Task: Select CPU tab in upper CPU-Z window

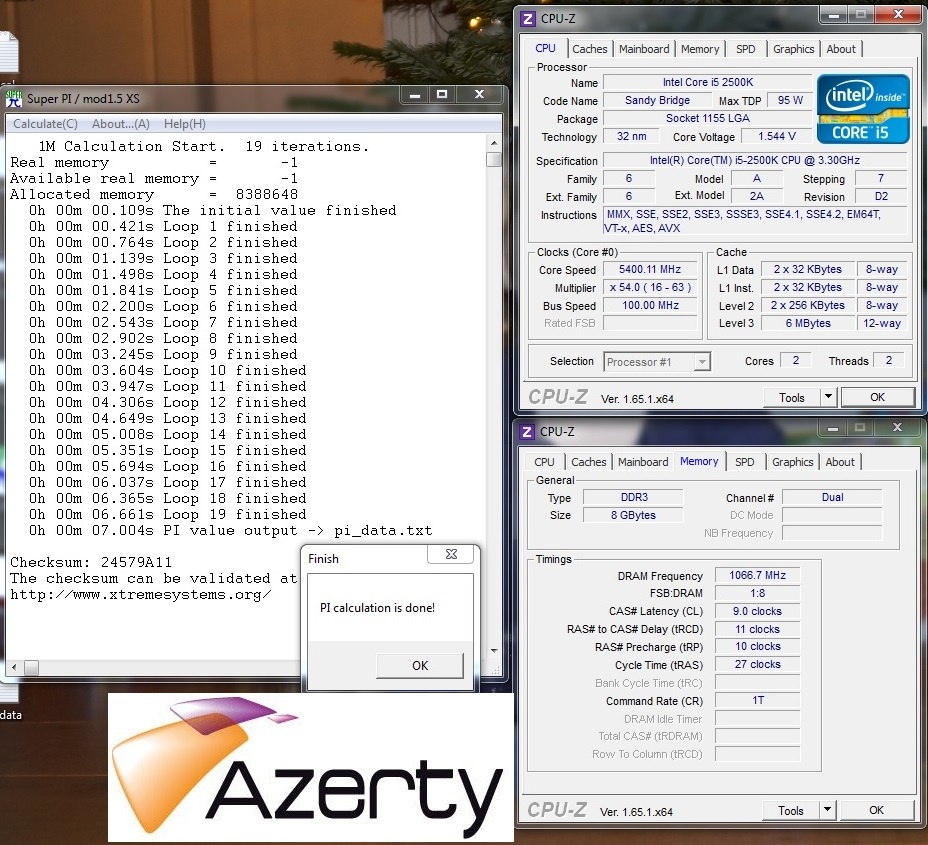Action: [x=544, y=49]
